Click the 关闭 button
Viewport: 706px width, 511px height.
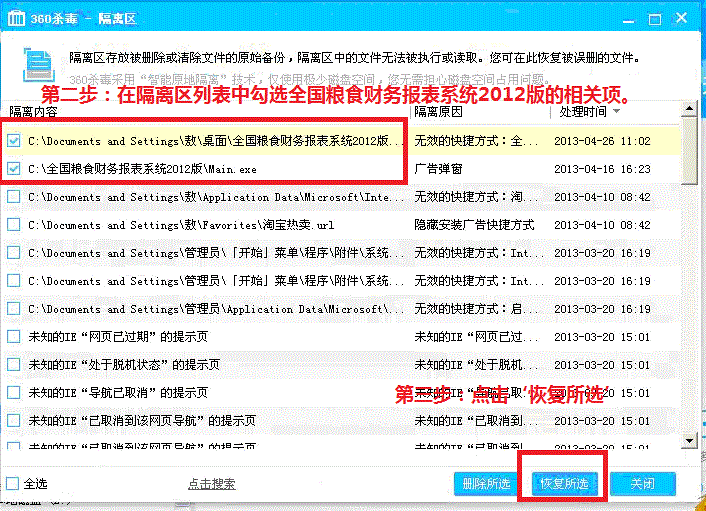point(643,484)
